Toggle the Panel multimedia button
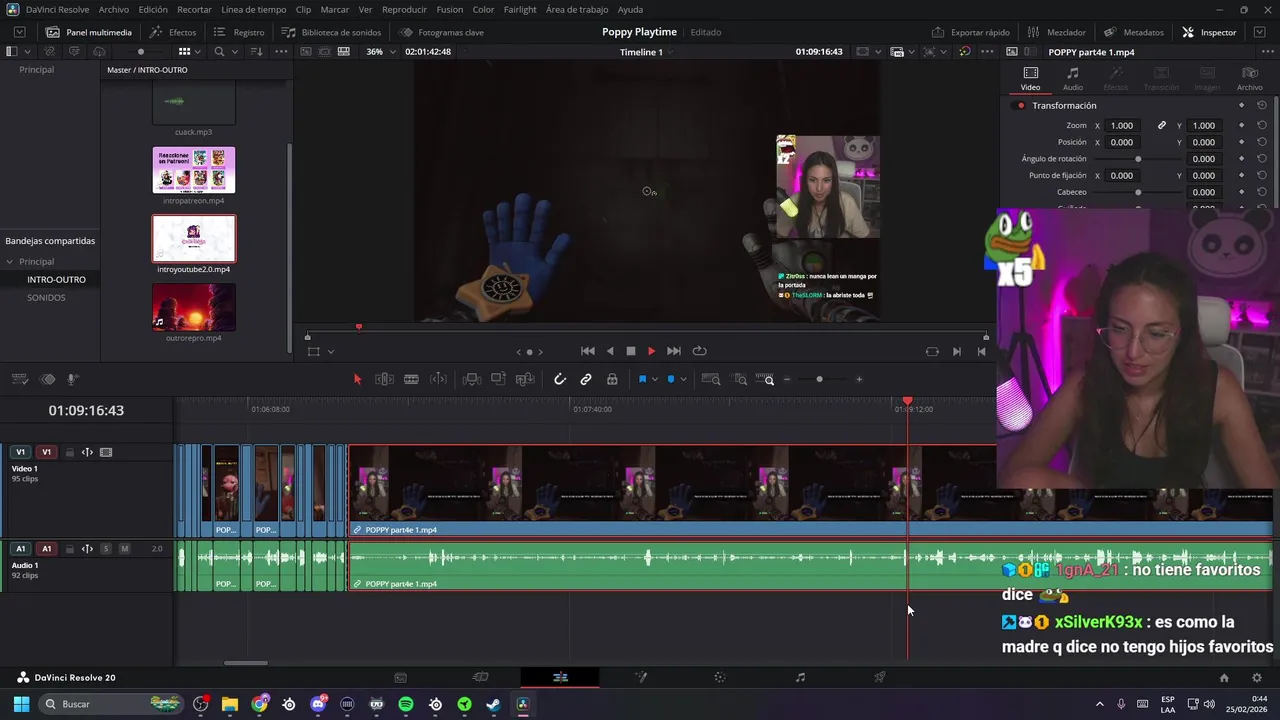1280x720 pixels. click(89, 32)
